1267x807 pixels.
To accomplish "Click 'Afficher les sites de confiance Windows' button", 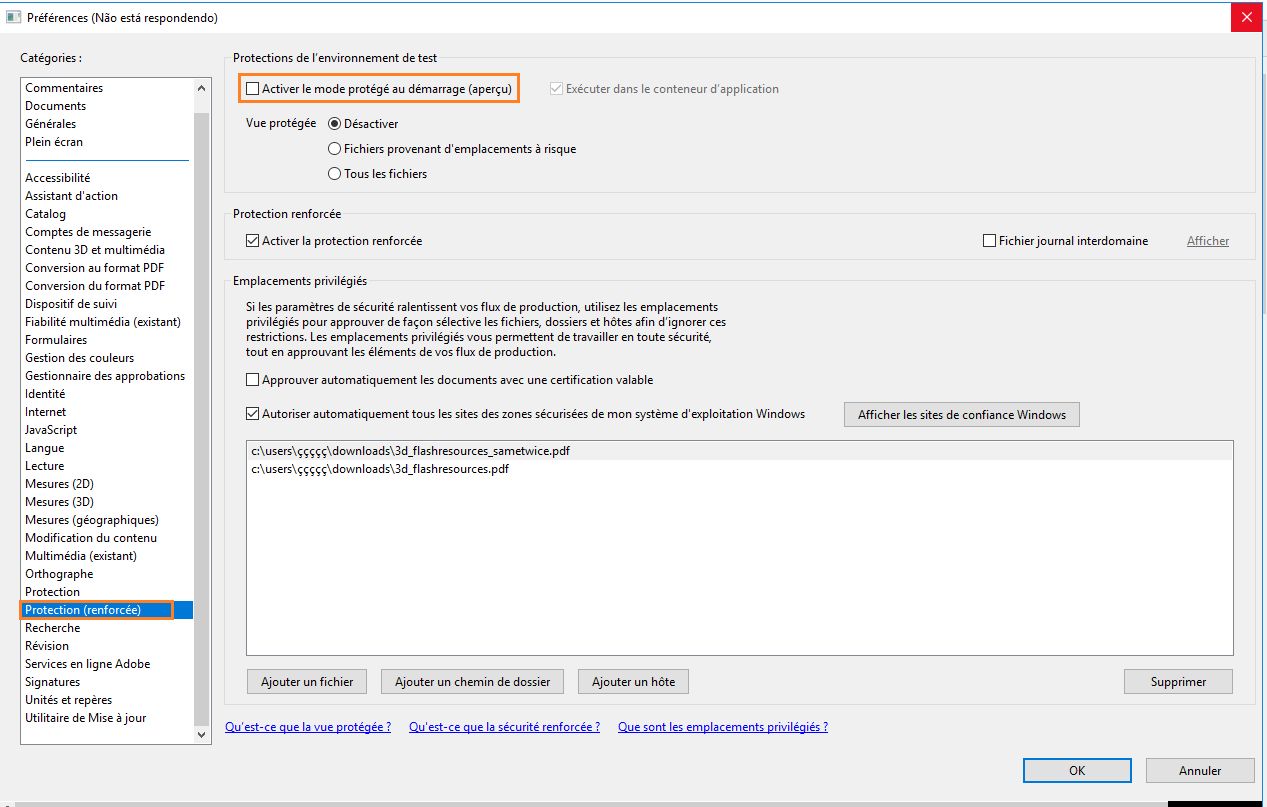I will point(962,415).
